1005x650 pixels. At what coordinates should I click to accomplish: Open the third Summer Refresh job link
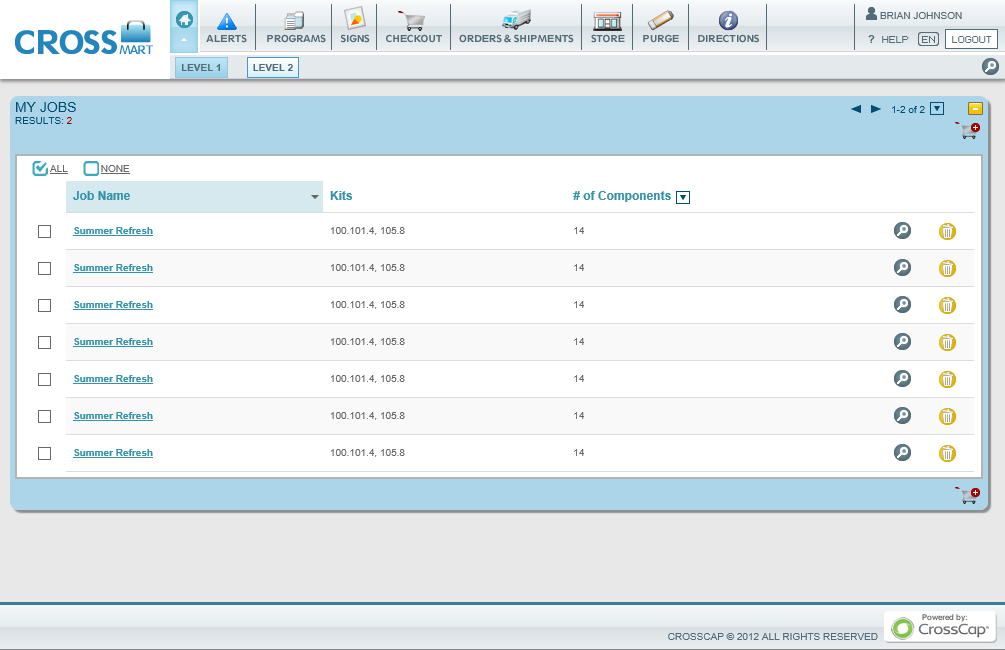click(113, 305)
